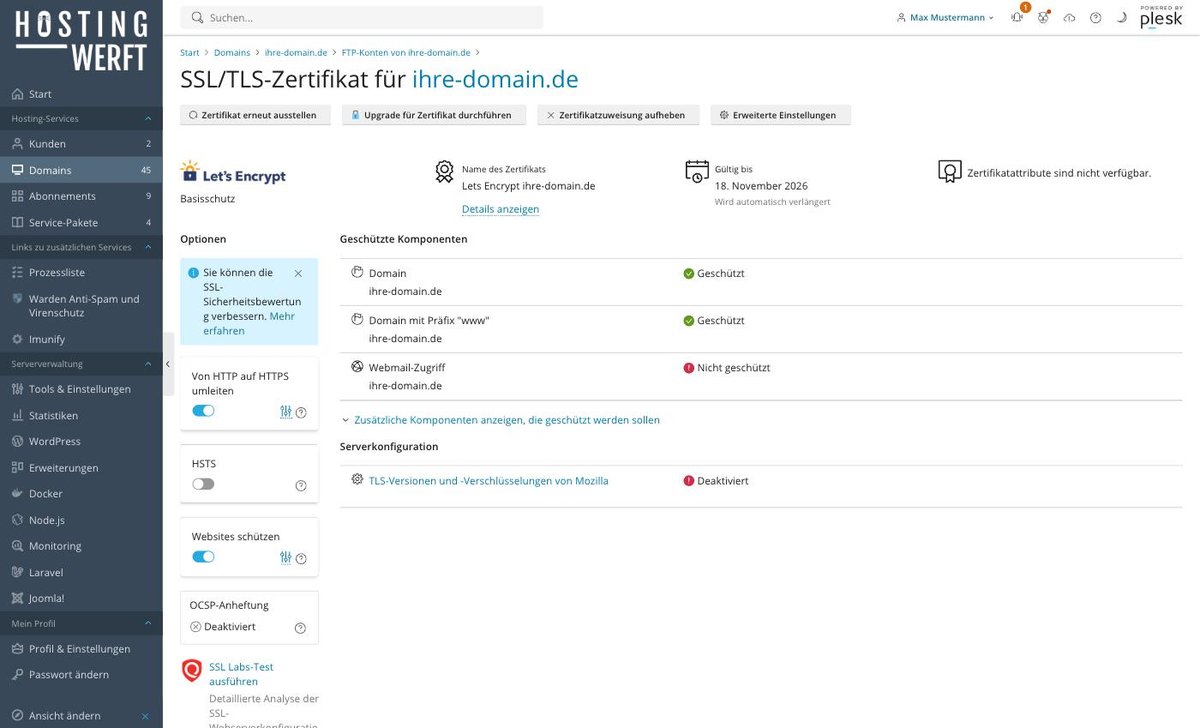This screenshot has height=728, width=1200.
Task: Click SSL Labs-Test ausführen link
Action: pyautogui.click(x=241, y=674)
